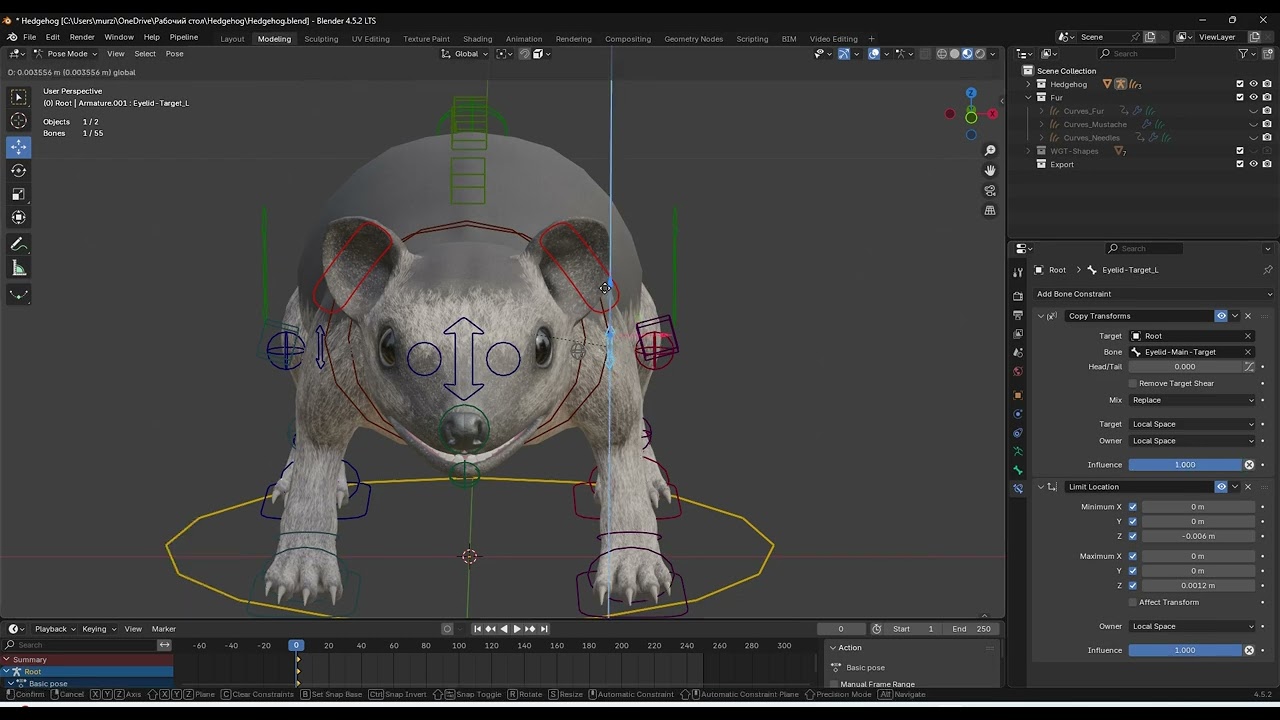Uncheck the Minimum X limit checkbox
The image size is (1280, 720).
click(x=1133, y=507)
